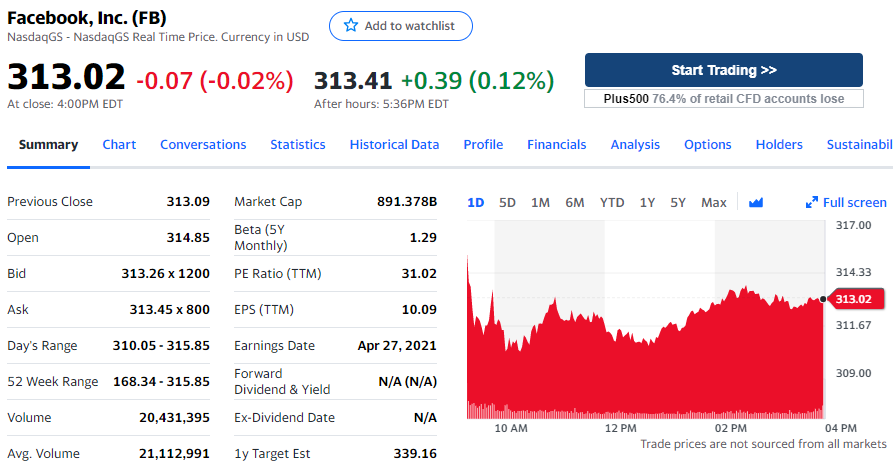The height and width of the screenshot is (464, 893).
Task: Click the 02 PM chart axis label
Action: [x=731, y=428]
